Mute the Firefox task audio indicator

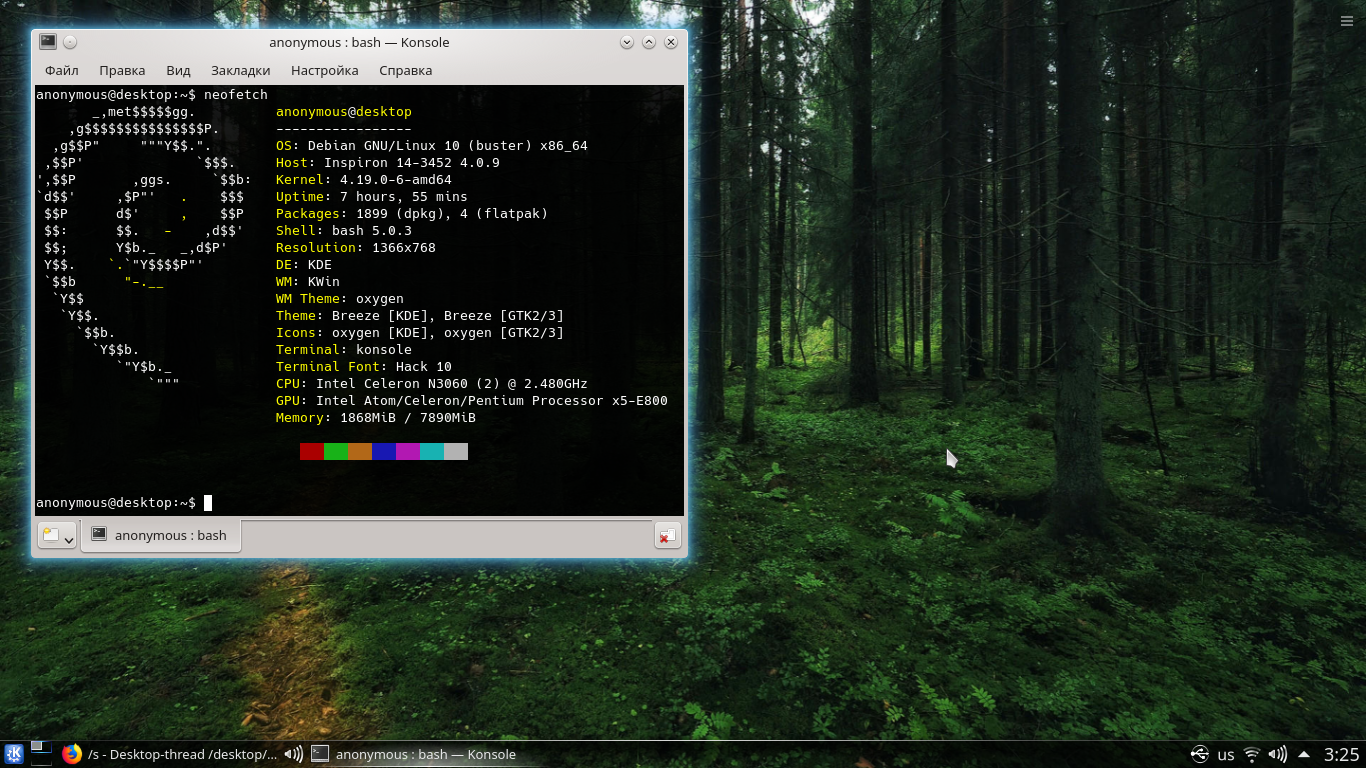(293, 754)
